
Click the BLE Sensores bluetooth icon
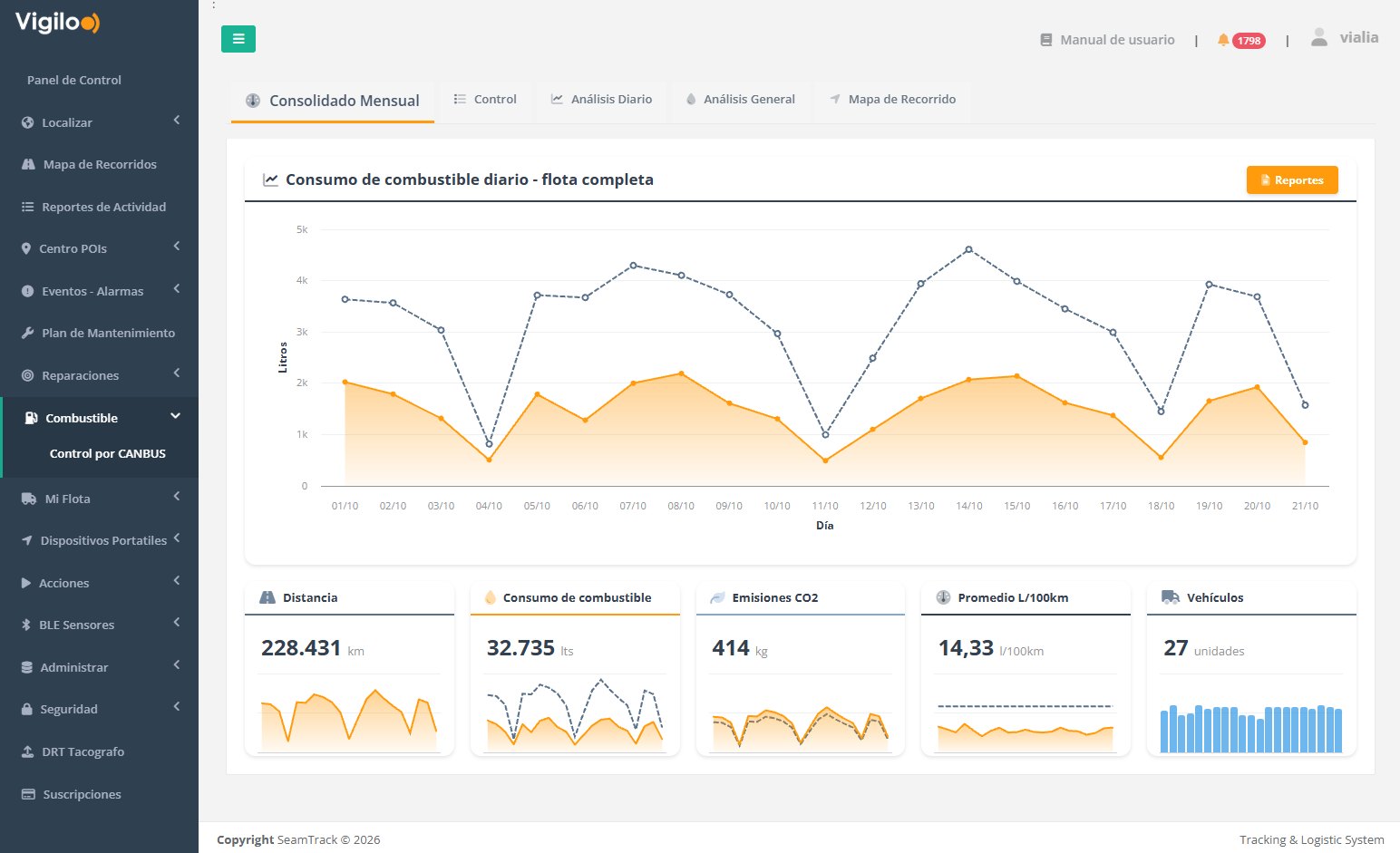pos(26,625)
